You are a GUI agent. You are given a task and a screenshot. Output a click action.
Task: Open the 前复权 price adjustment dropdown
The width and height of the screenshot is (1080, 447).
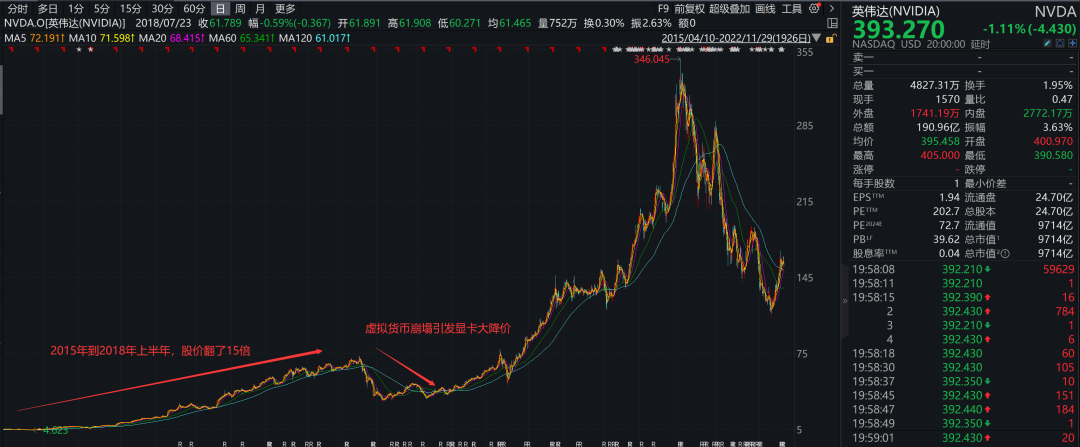click(688, 8)
